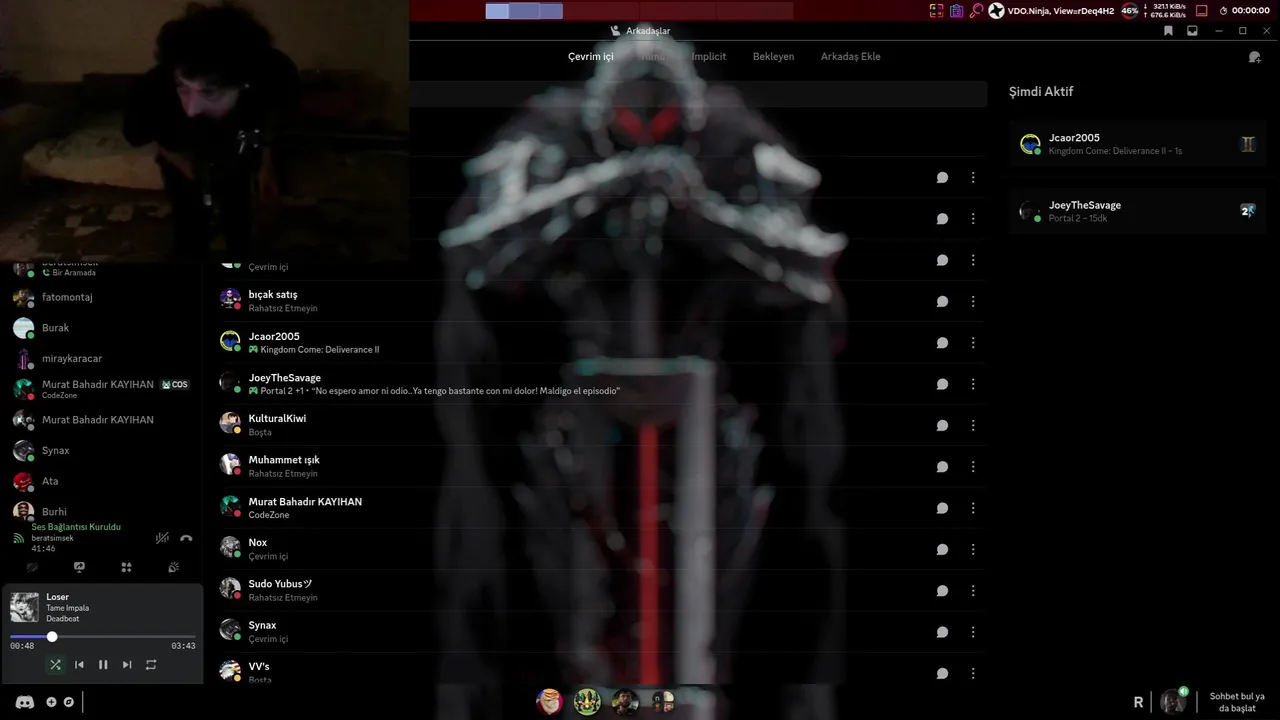Click the VDO.Ninja tray entry
This screenshot has width=1280, height=720.
[x=1051, y=11]
